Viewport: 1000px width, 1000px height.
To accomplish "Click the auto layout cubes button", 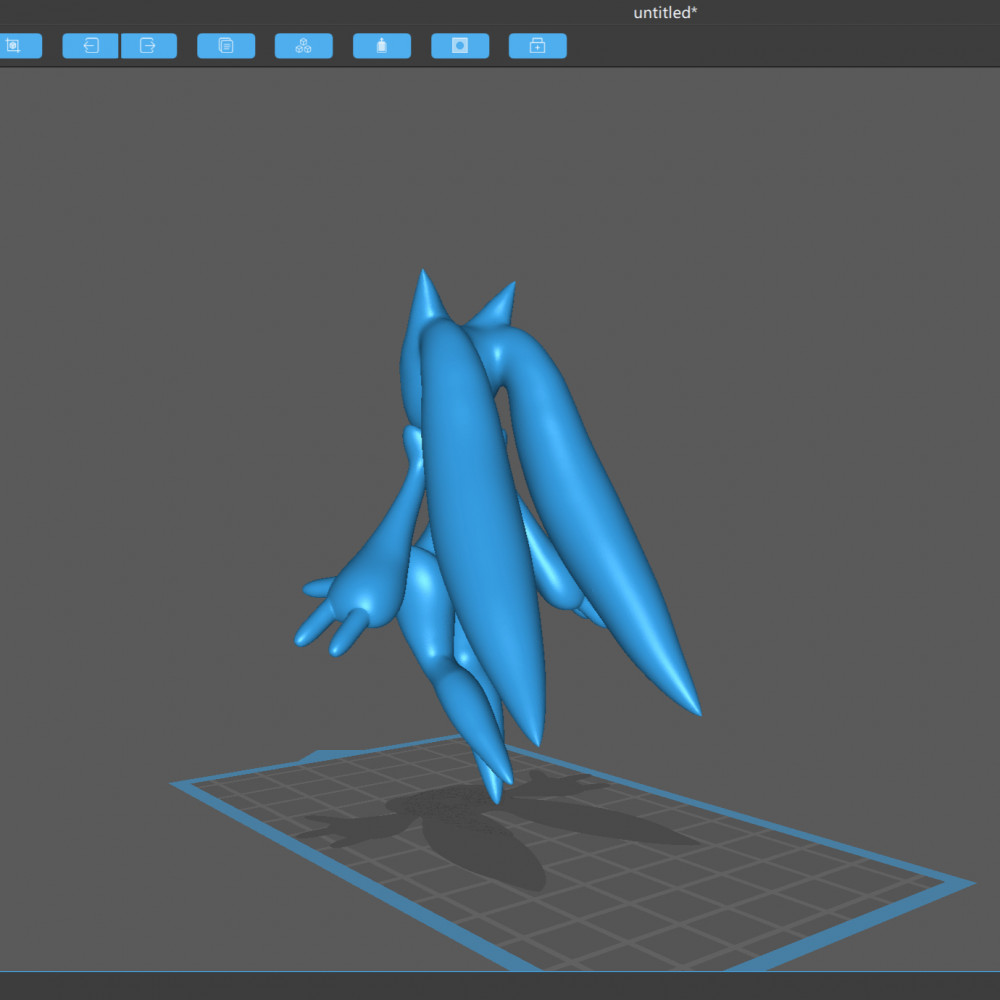I will pyautogui.click(x=304, y=46).
